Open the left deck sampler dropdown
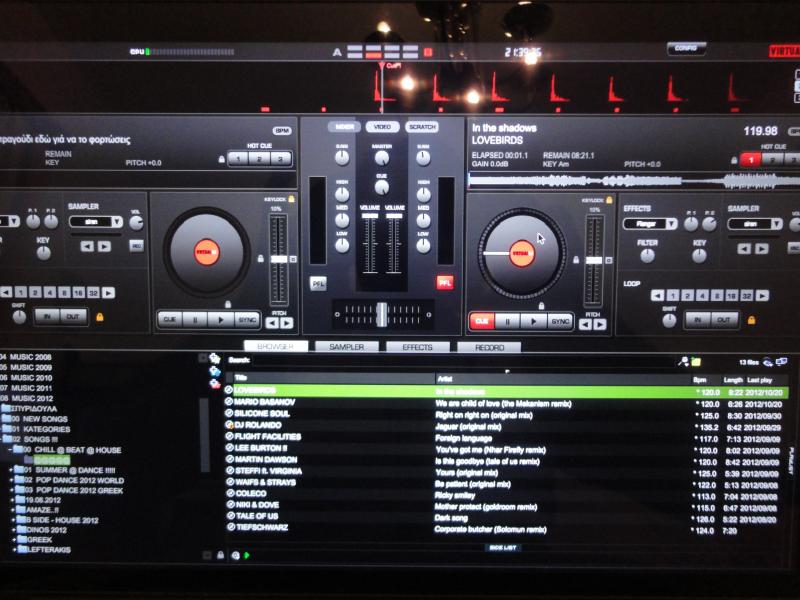The width and height of the screenshot is (800, 600). point(96,221)
